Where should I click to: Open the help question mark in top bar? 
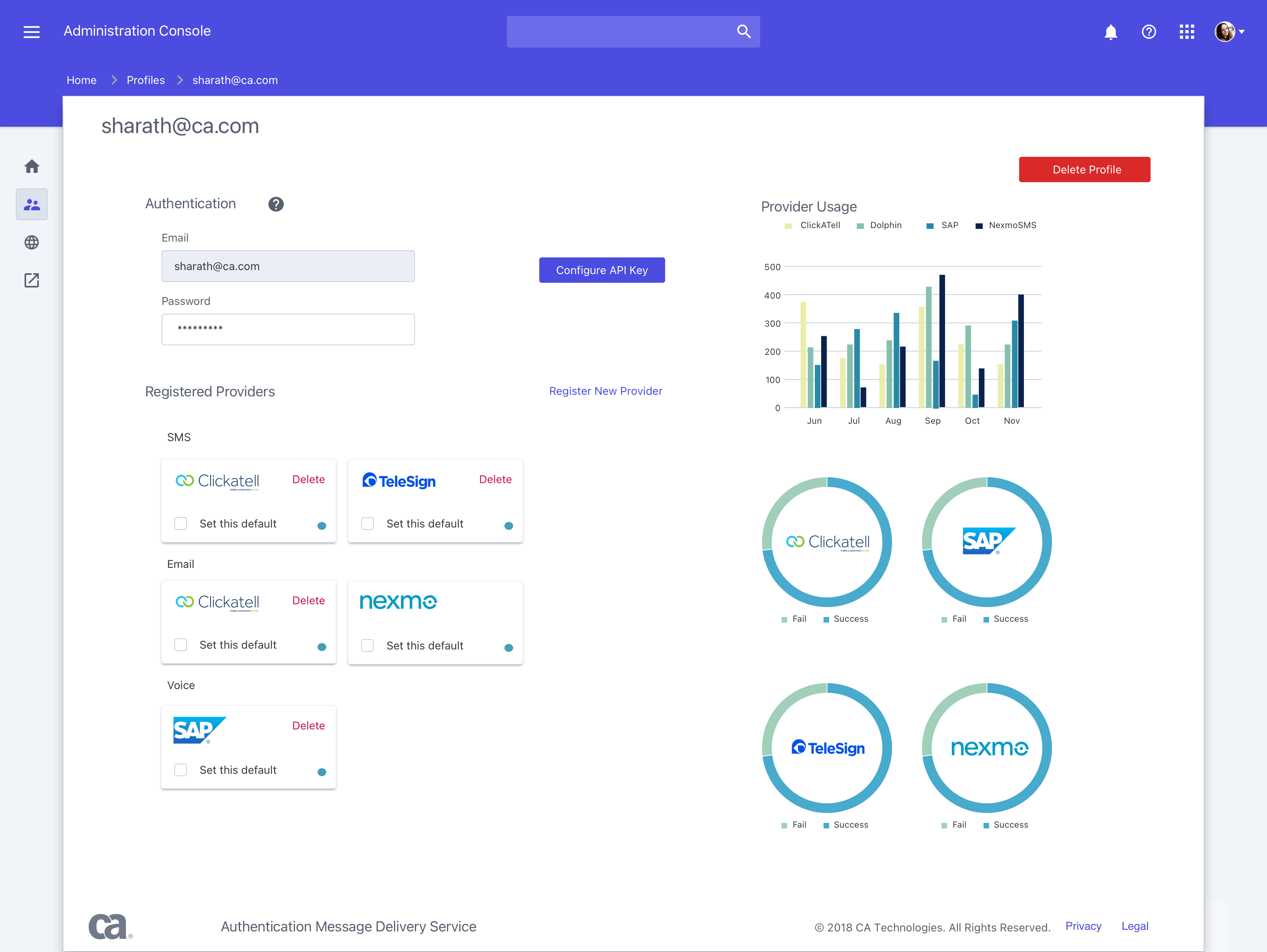pos(1149,32)
